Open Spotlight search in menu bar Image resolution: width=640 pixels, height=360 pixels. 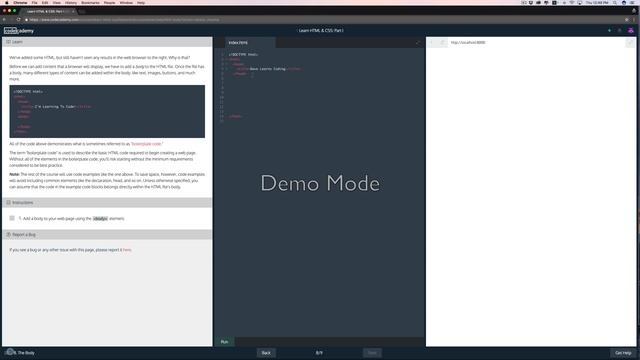pyautogui.click(x=615, y=3)
